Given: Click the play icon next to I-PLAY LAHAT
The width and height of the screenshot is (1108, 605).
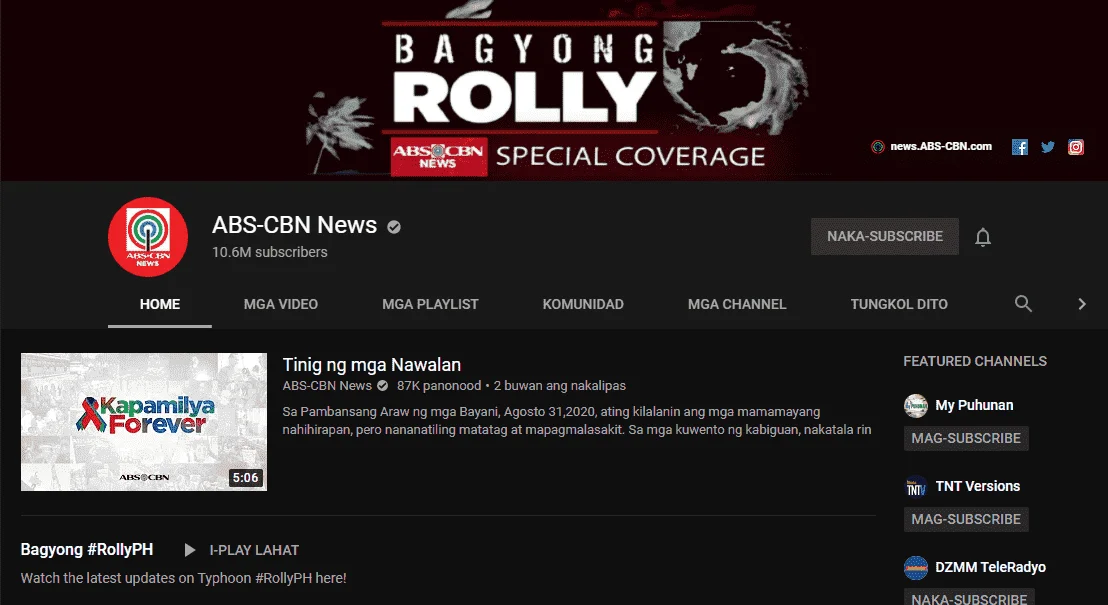Looking at the screenshot, I should 189,550.
